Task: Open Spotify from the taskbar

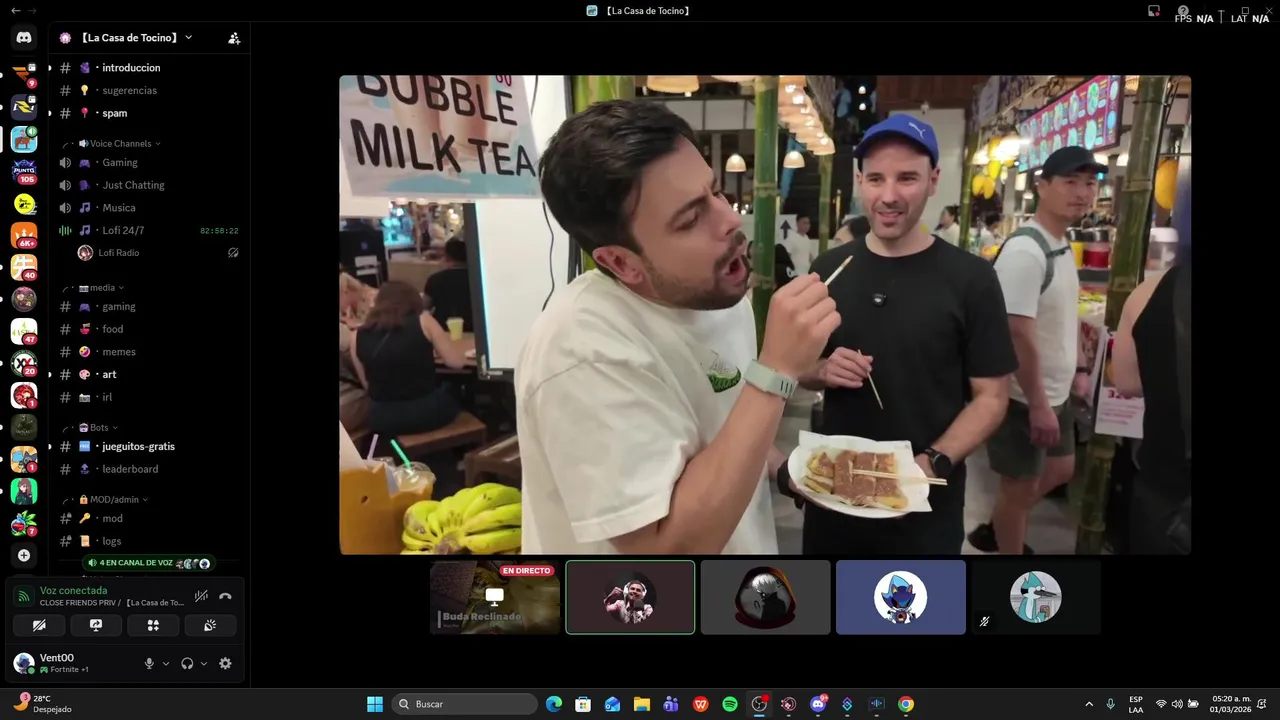Action: (x=730, y=704)
